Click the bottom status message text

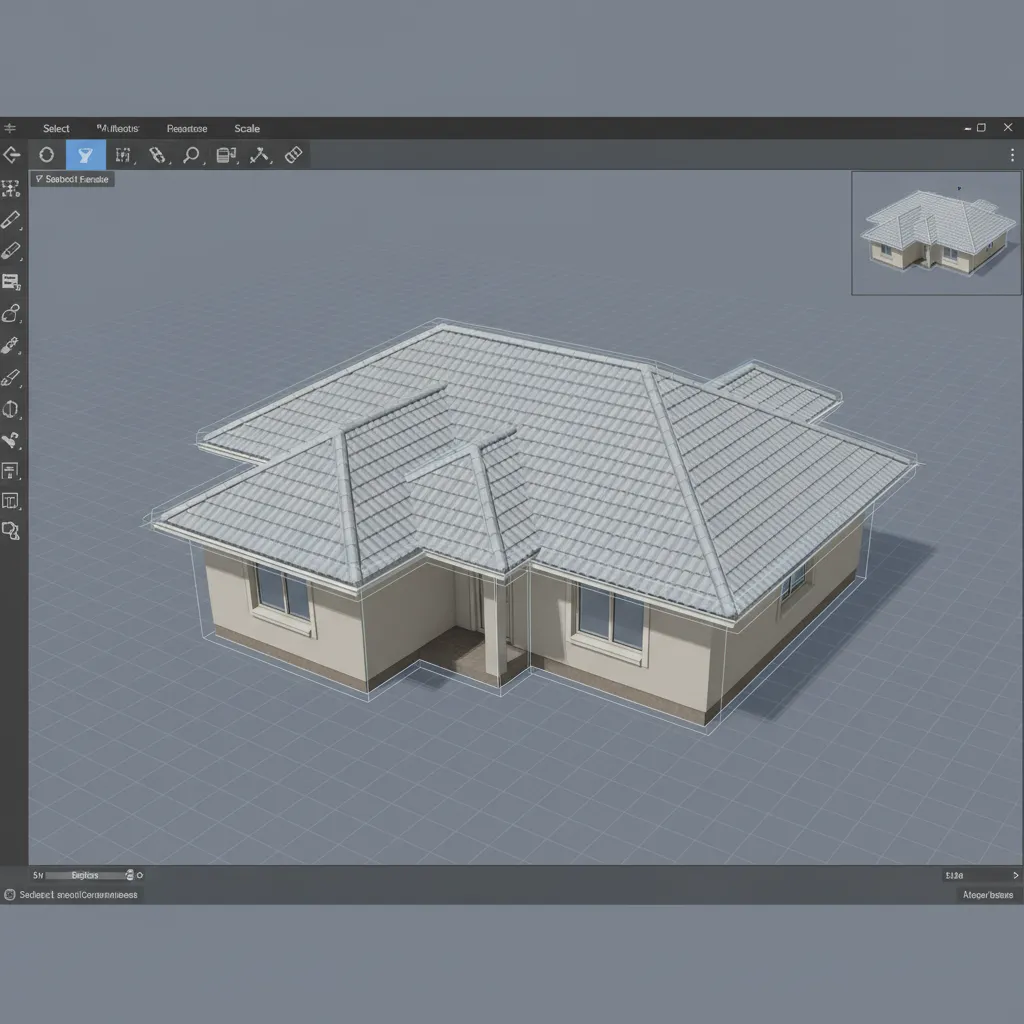point(78,895)
